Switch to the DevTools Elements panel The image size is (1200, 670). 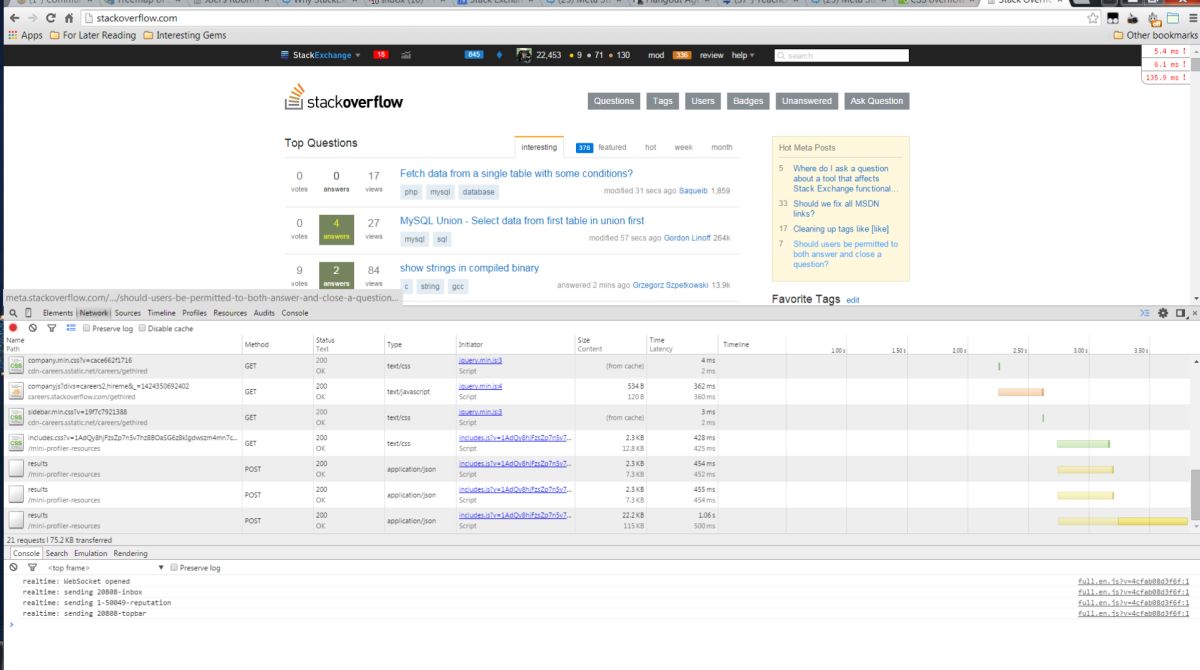58,313
